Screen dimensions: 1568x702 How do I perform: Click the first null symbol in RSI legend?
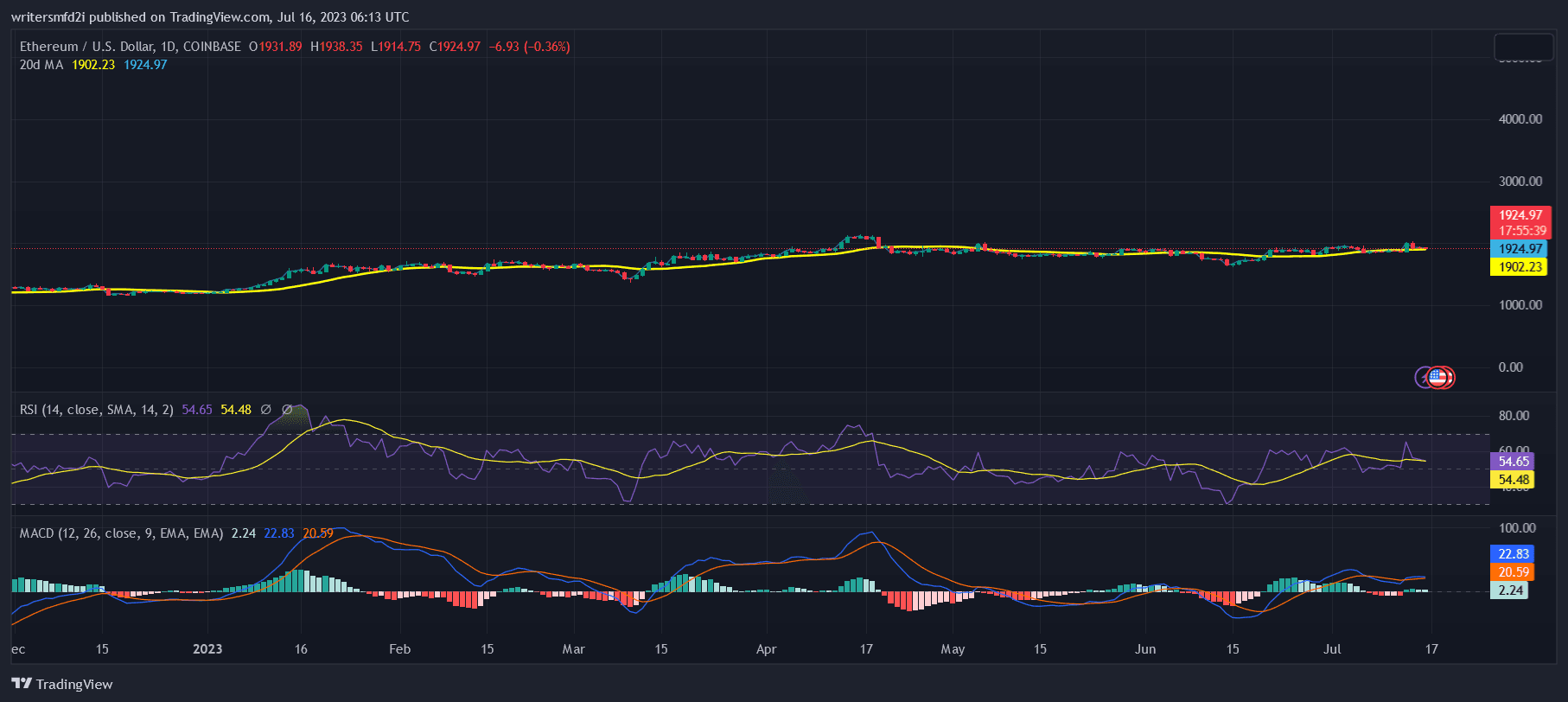point(265,410)
